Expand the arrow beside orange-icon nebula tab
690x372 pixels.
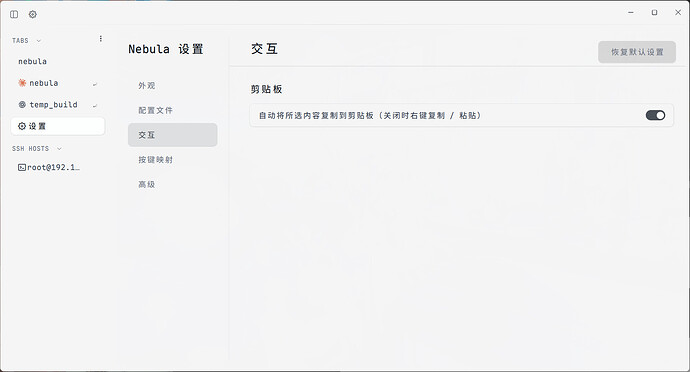pyautogui.click(x=95, y=84)
